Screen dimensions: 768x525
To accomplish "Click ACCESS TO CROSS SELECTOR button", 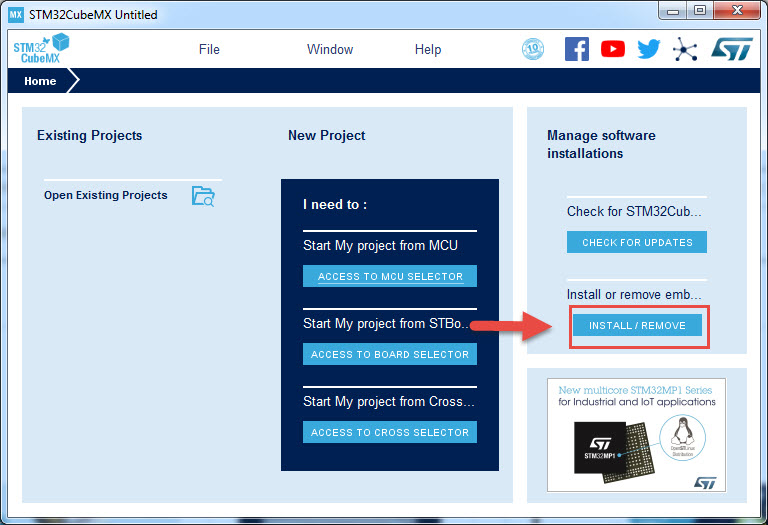I will (x=390, y=432).
